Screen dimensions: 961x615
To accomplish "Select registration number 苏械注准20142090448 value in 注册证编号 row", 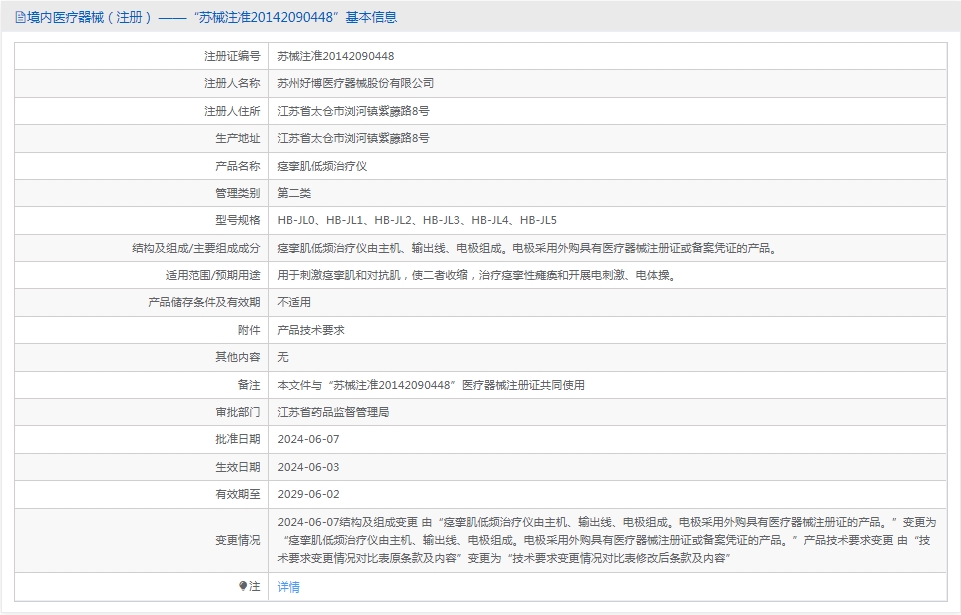I will (336, 56).
